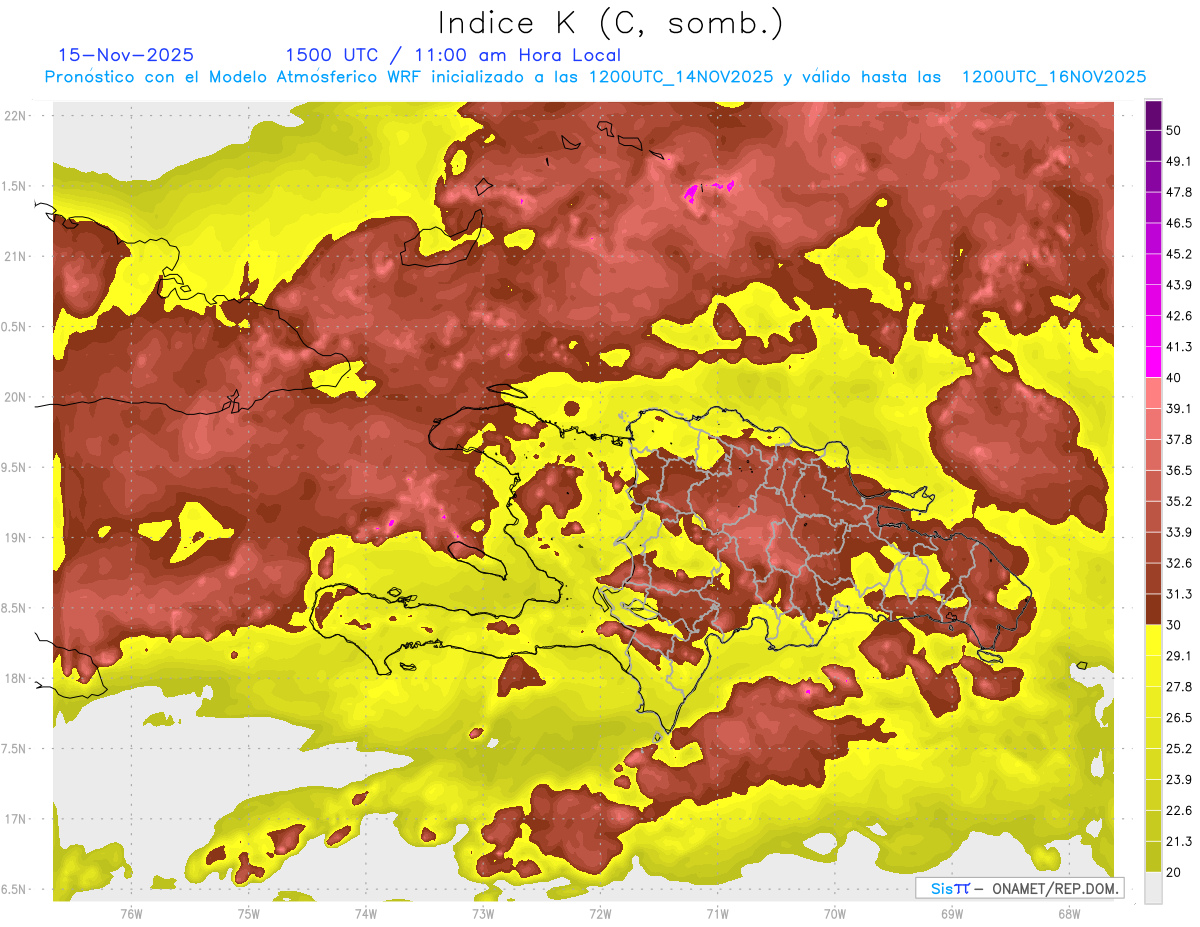Click the "39.1" color scale value
1200x927 pixels.
[x=1179, y=409]
